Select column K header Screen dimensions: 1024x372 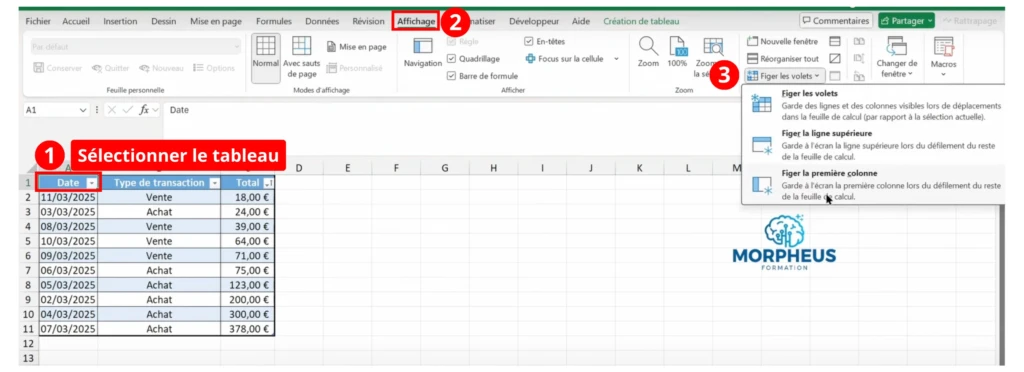coord(639,168)
